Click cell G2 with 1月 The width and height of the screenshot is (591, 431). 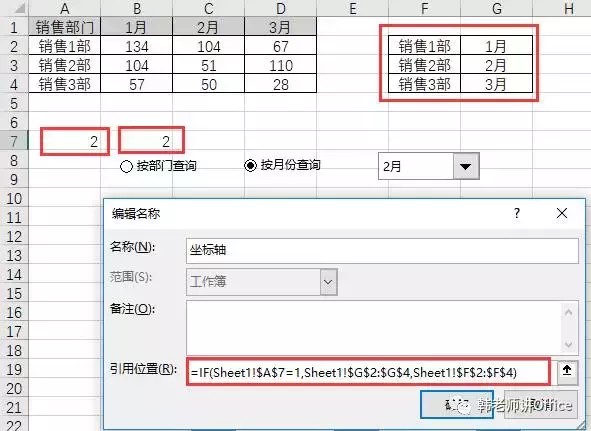click(496, 46)
